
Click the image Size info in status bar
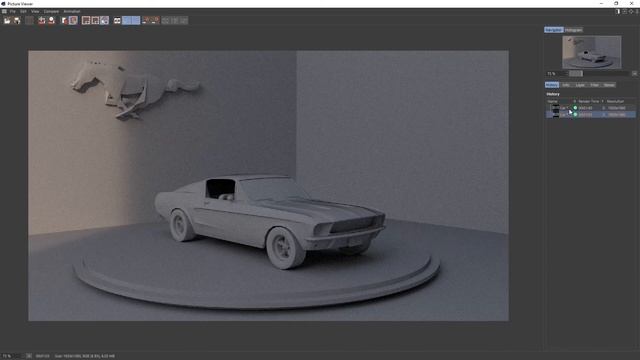point(84,356)
